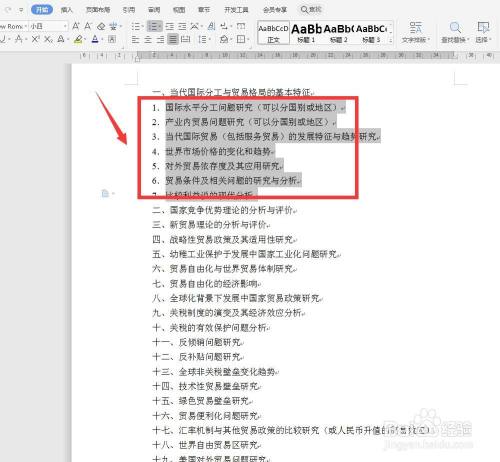Click the show/hide paragraph marks icon
This screenshot has height=462, width=500.
click(x=224, y=26)
